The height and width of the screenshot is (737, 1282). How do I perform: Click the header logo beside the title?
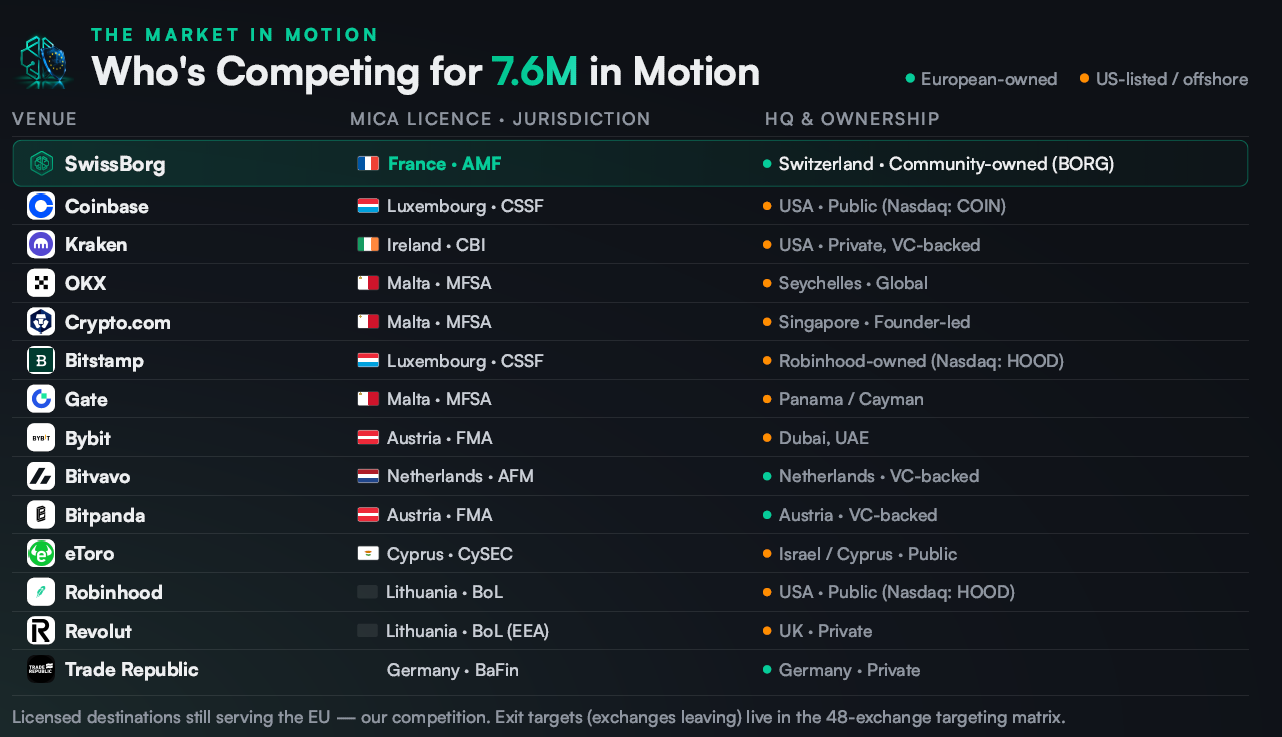point(45,62)
